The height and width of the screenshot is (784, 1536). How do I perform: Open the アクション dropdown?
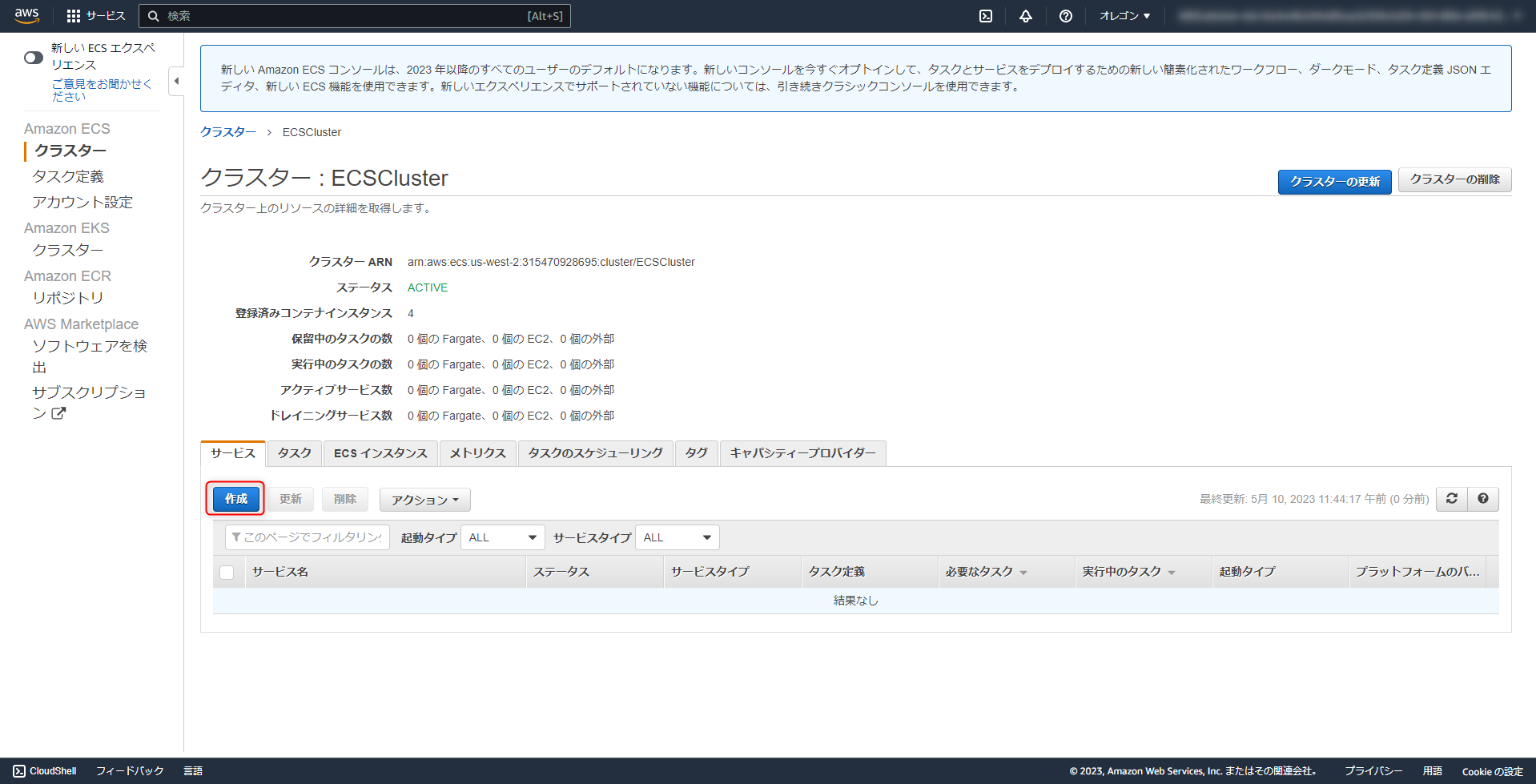click(424, 499)
